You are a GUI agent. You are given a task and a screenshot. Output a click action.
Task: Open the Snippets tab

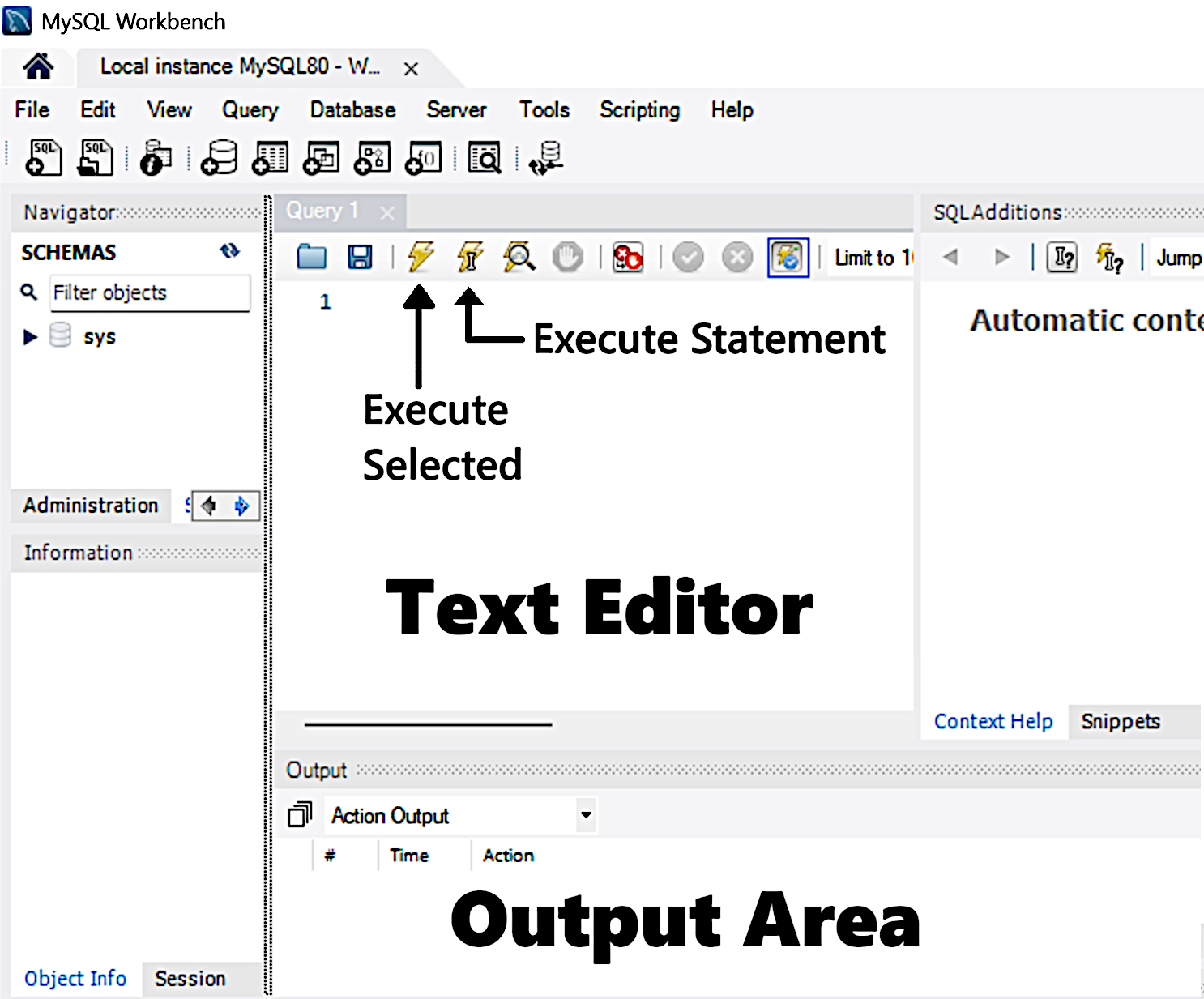[1121, 721]
